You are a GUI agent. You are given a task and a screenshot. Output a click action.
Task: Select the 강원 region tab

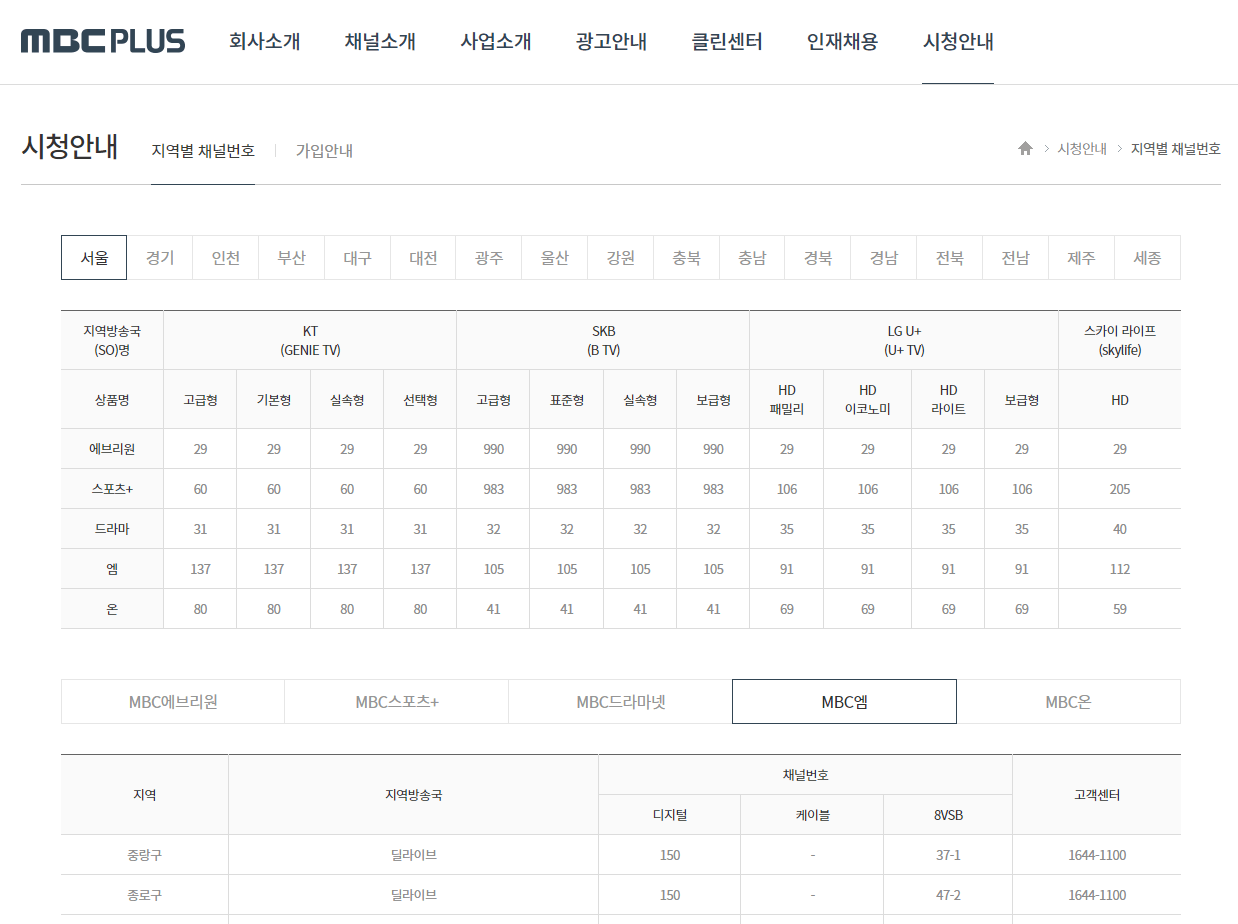[x=621, y=257]
